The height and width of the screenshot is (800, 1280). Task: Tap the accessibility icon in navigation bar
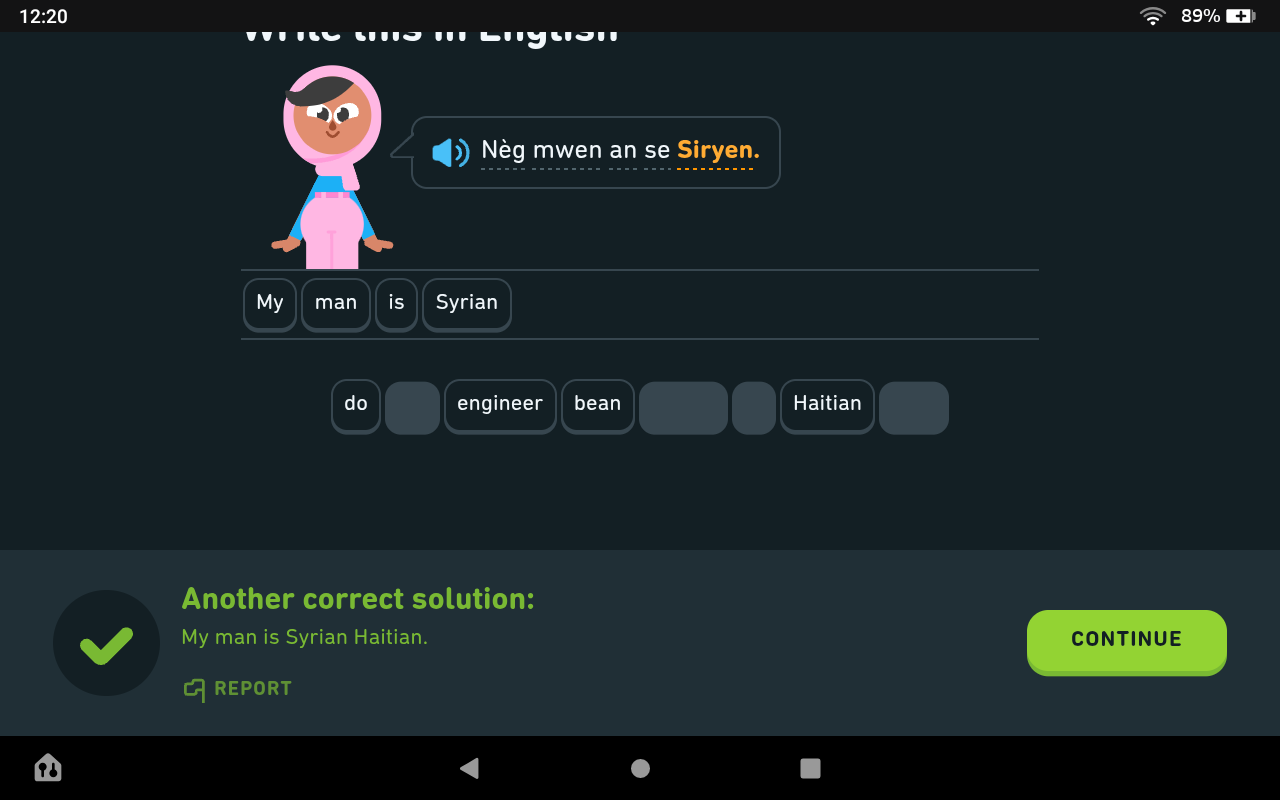[x=48, y=768]
